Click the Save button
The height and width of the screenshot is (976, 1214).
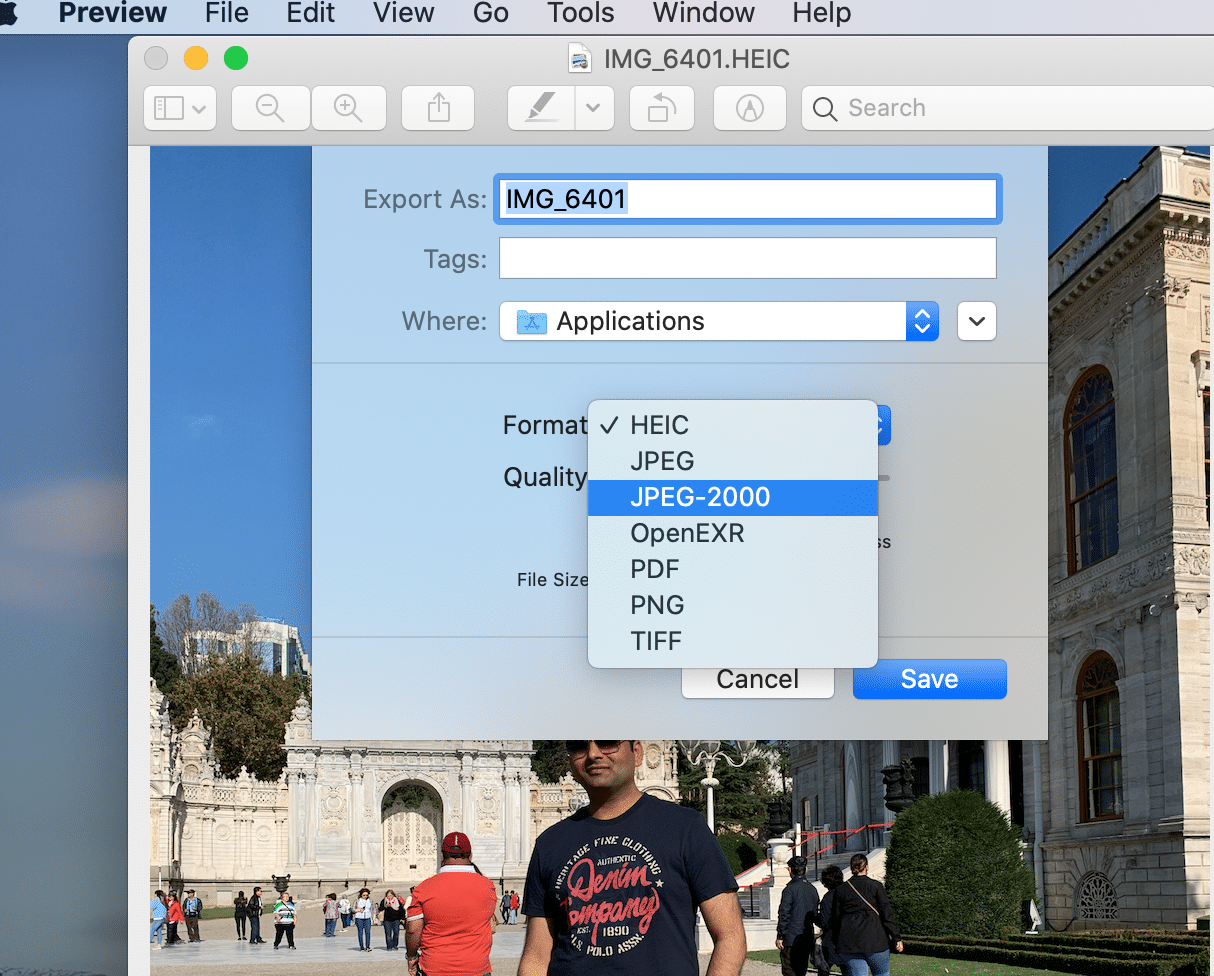(x=929, y=679)
